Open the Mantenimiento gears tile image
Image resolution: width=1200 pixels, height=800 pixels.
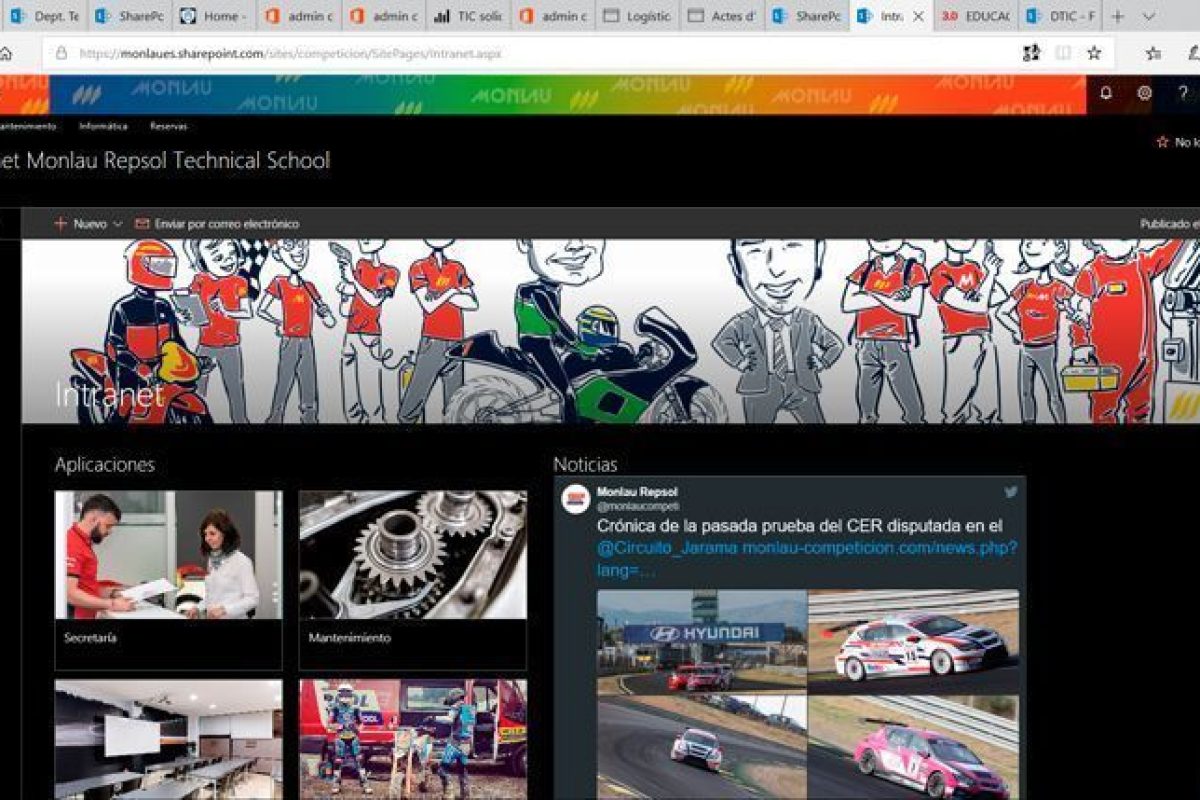[x=412, y=555]
